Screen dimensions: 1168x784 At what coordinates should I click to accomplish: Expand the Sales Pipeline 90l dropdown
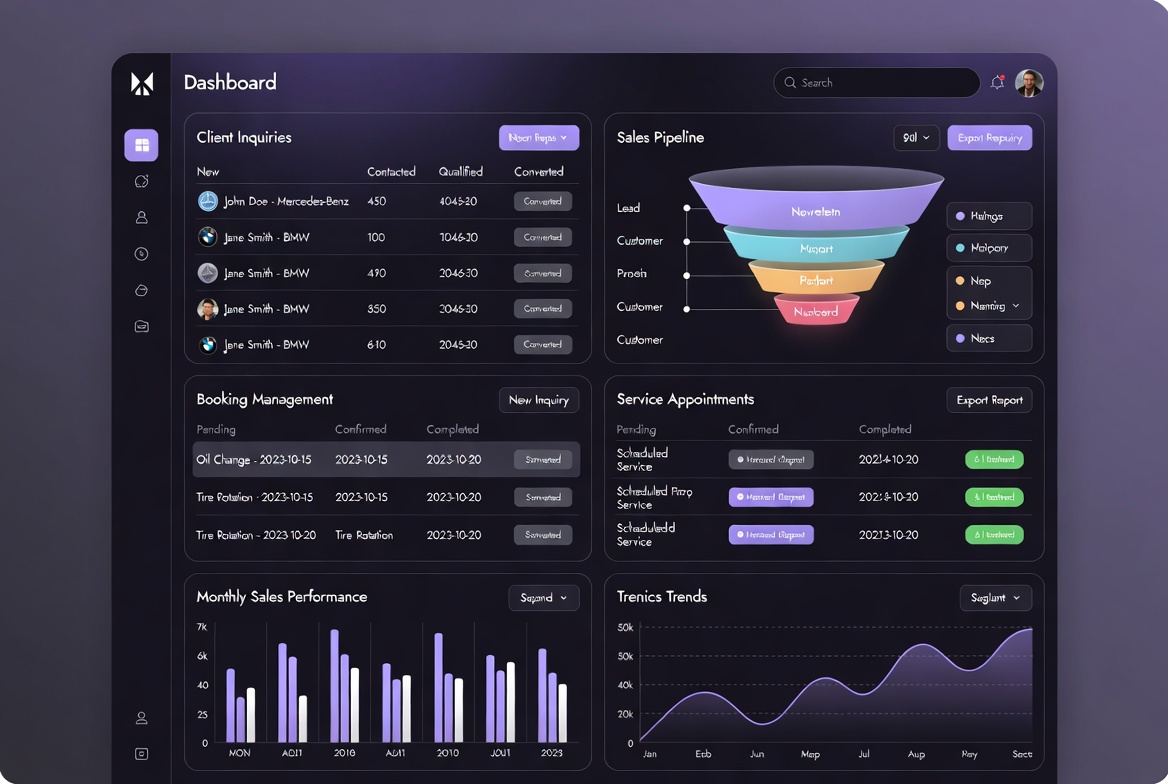tap(916, 138)
